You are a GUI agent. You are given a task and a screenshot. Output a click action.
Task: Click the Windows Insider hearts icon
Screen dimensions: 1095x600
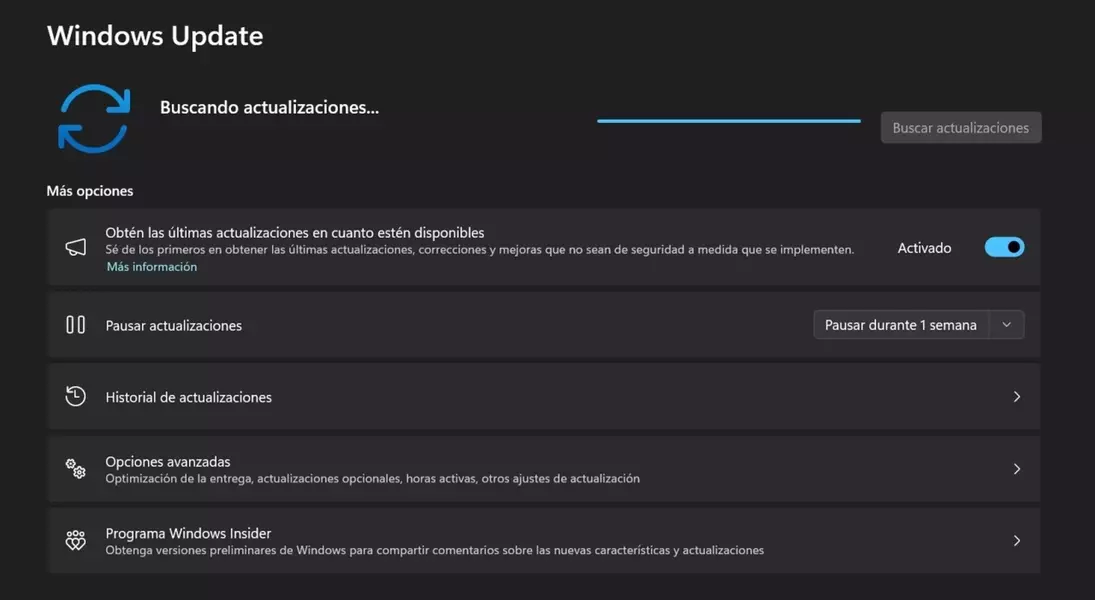[75, 541]
